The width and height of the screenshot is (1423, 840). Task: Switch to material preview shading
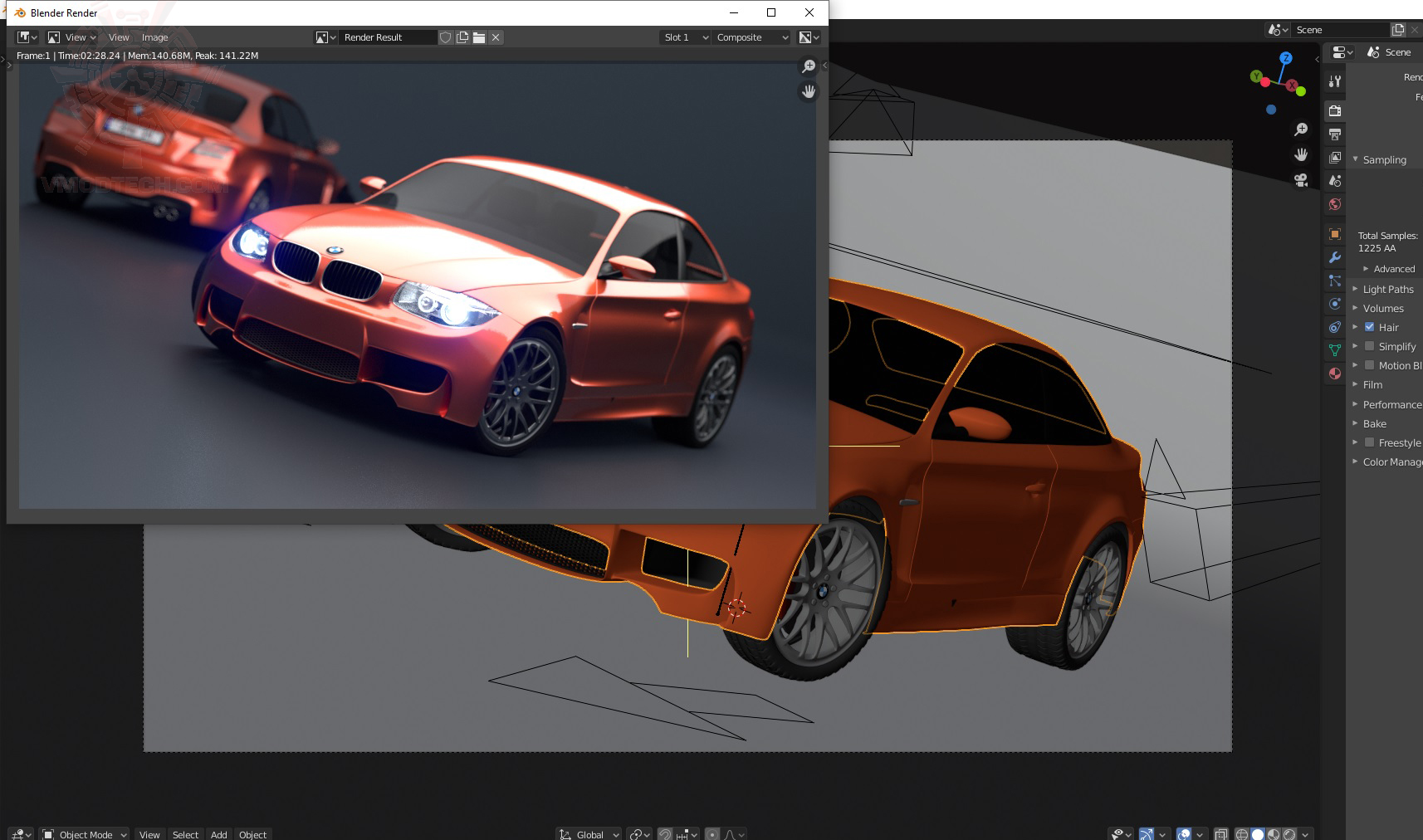point(1274,834)
